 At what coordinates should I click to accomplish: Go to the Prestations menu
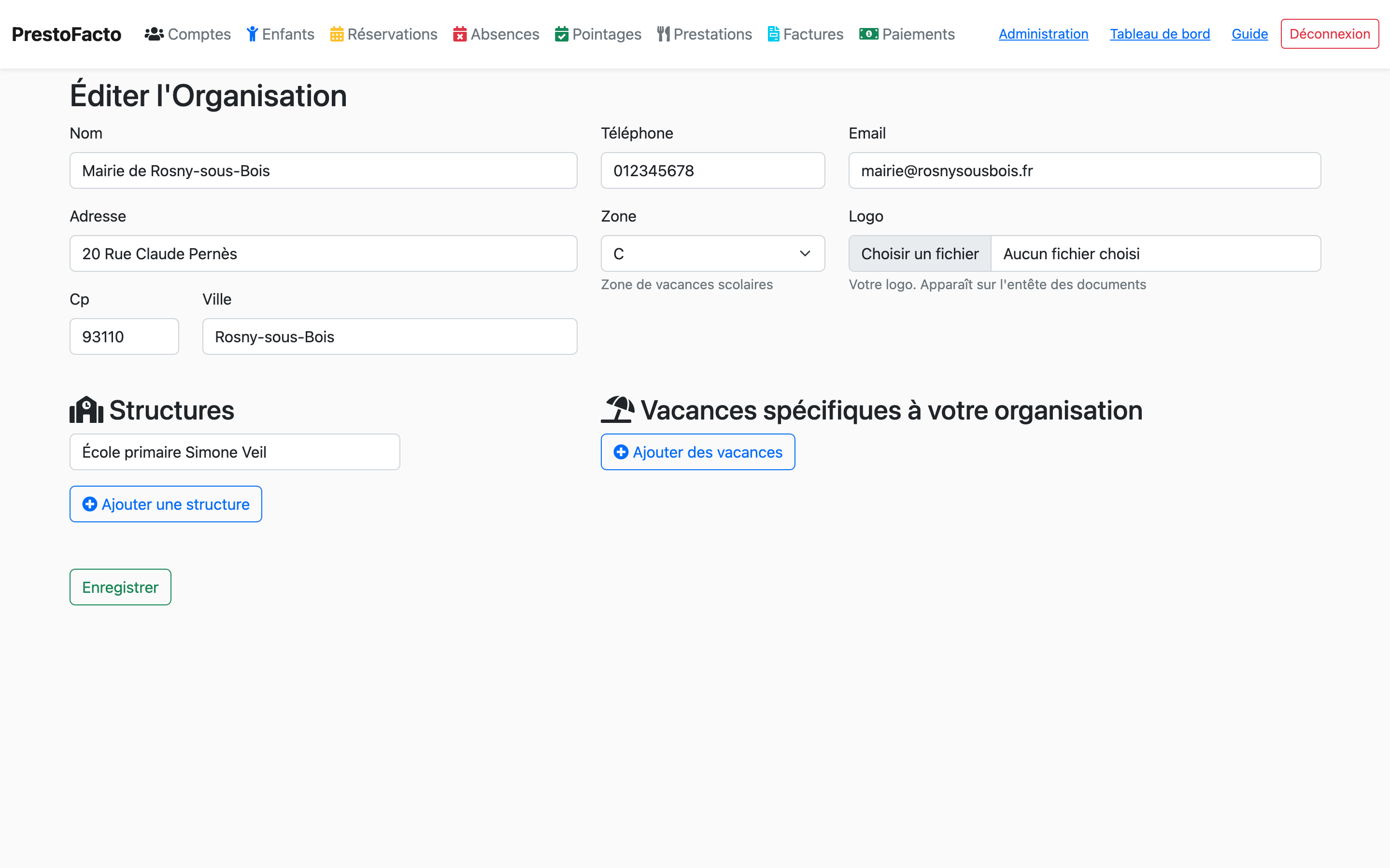pyautogui.click(x=712, y=34)
